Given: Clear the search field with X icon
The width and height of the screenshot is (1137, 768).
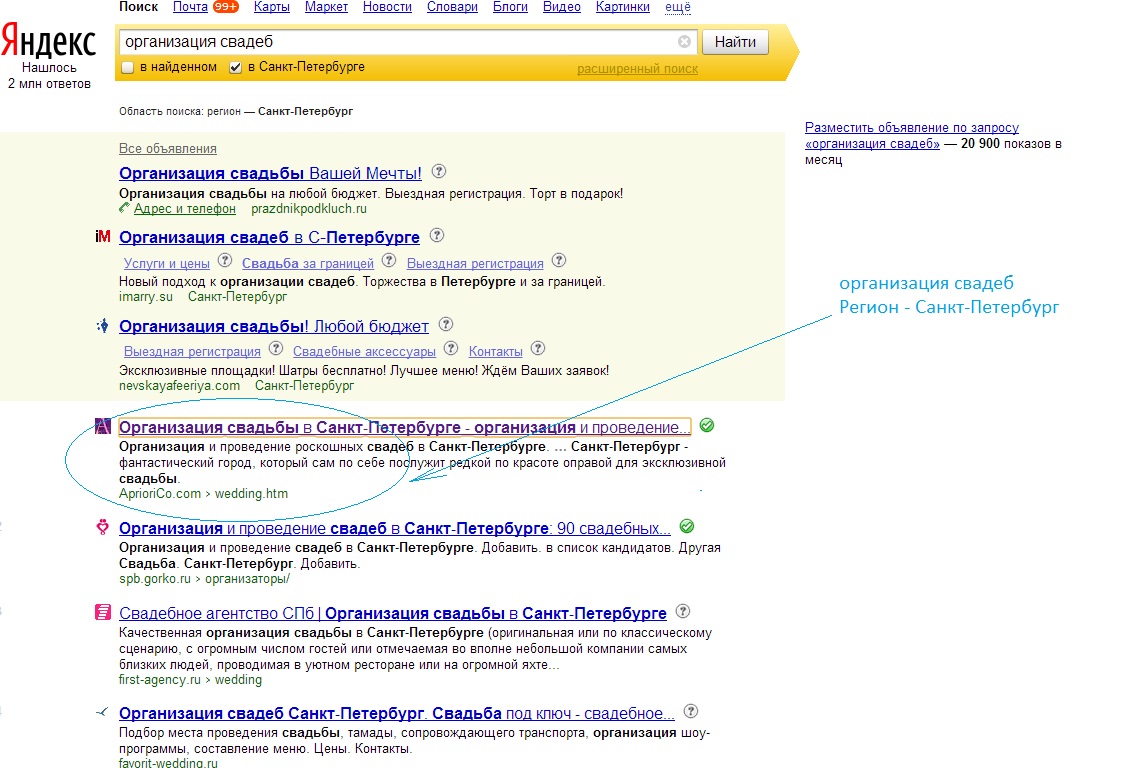Looking at the screenshot, I should (684, 42).
